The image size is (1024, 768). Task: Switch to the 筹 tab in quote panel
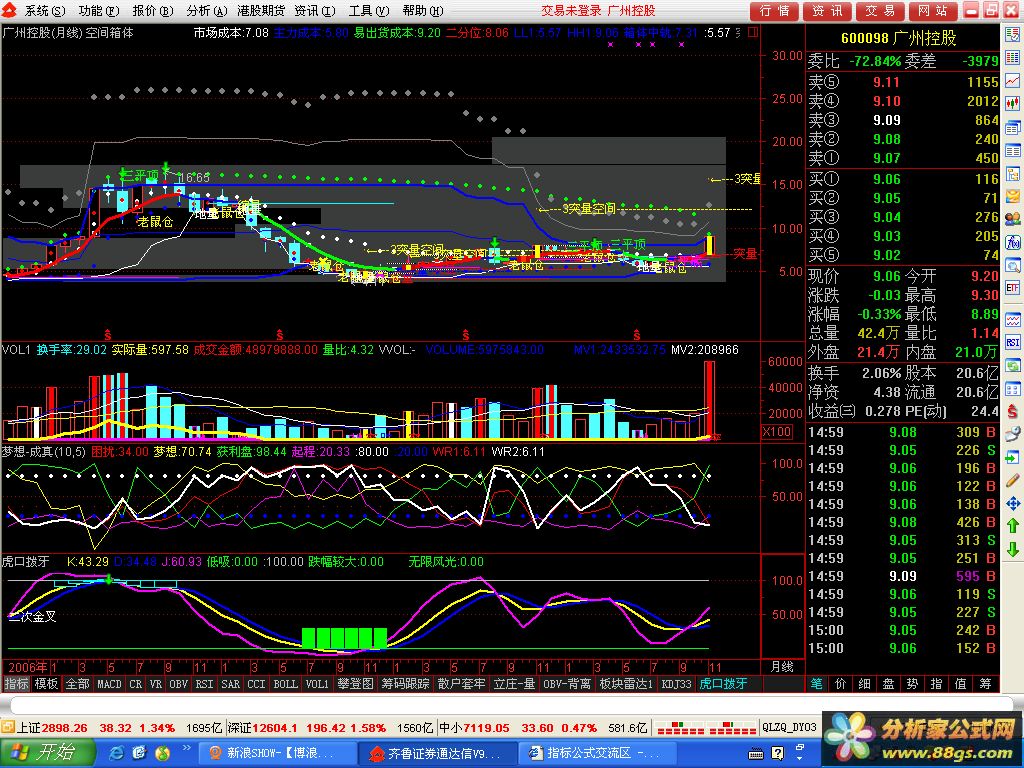click(x=985, y=684)
